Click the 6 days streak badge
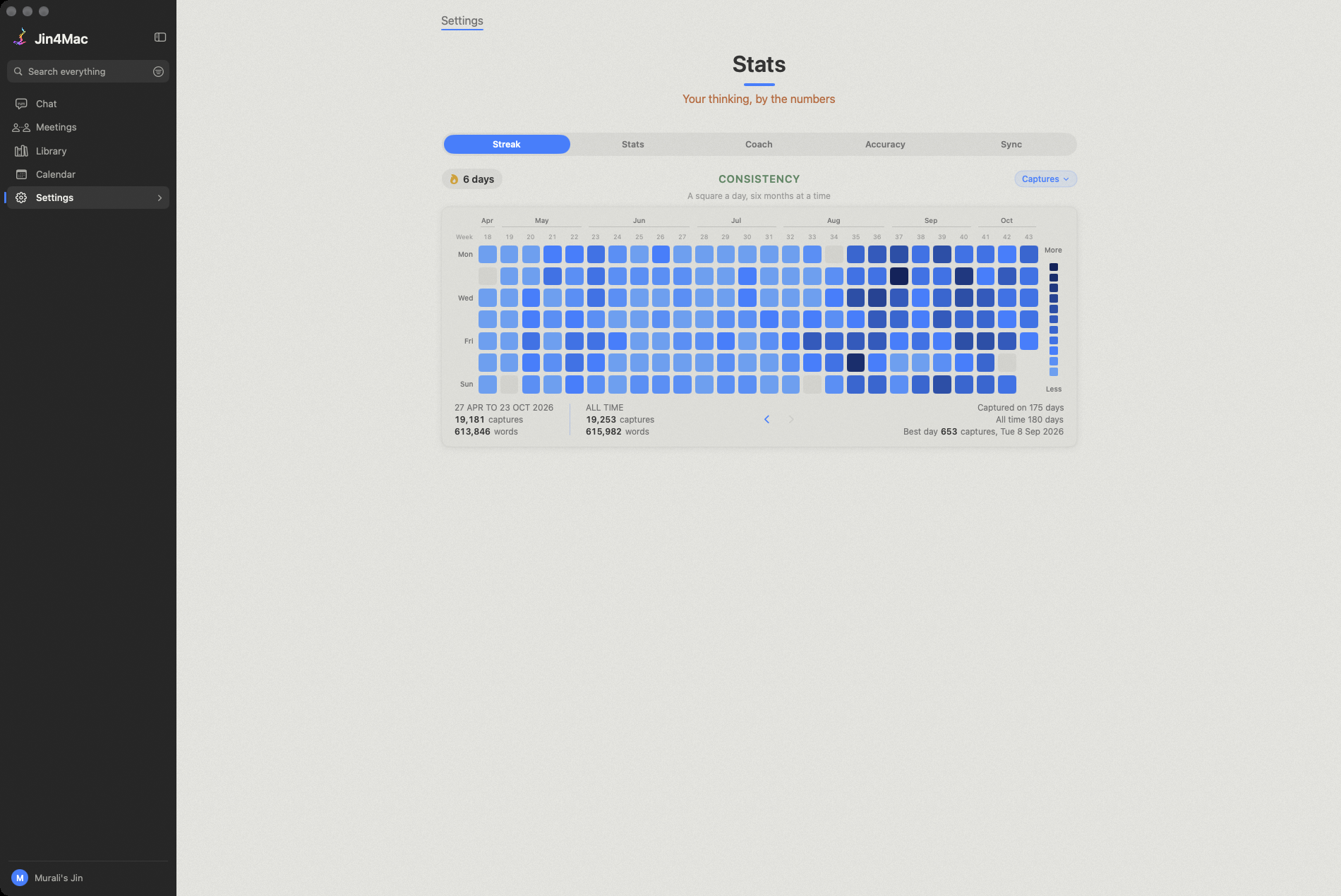This screenshot has width=1341, height=896. coord(472,179)
